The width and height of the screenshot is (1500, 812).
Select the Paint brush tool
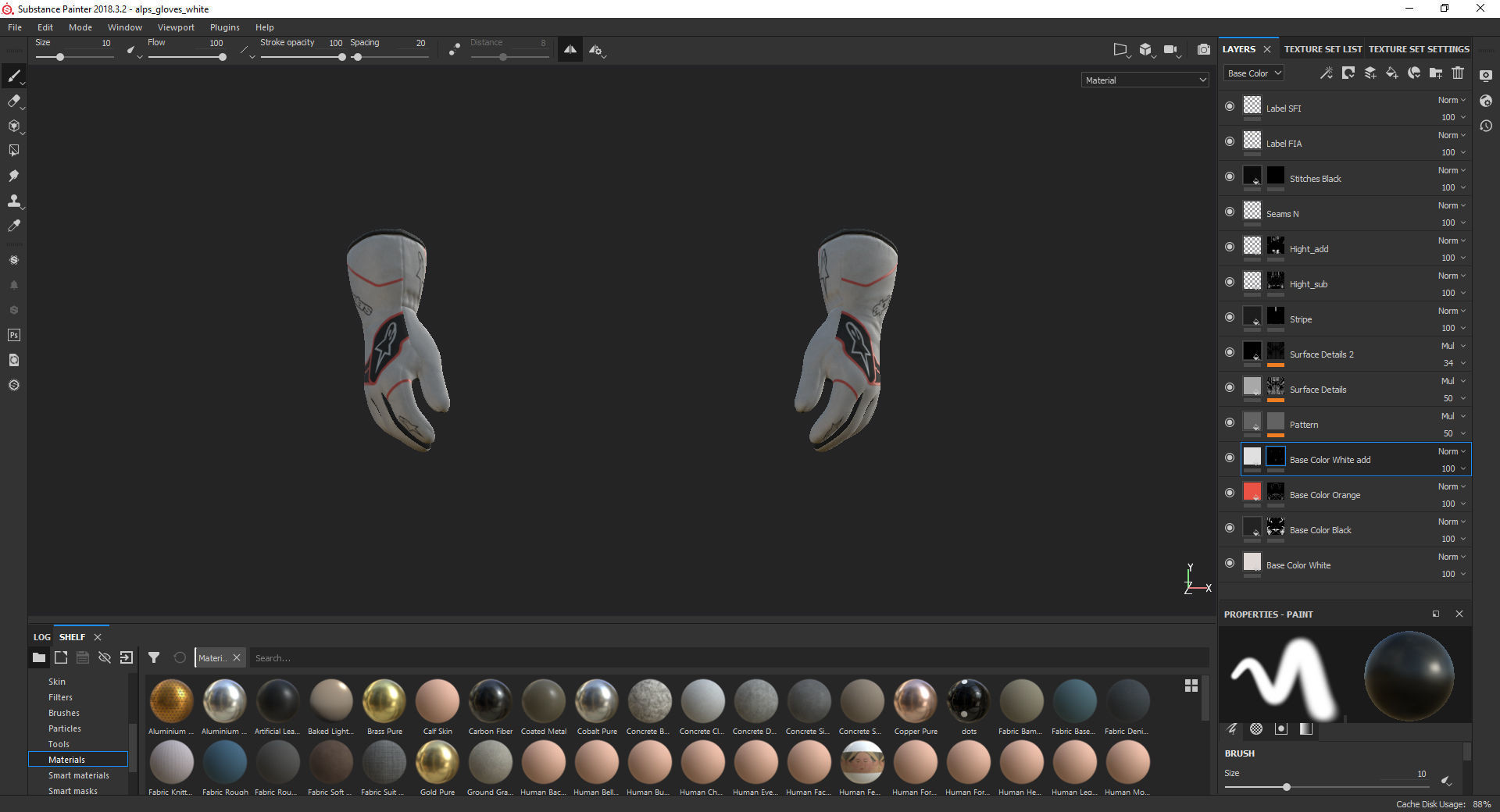pyautogui.click(x=14, y=76)
